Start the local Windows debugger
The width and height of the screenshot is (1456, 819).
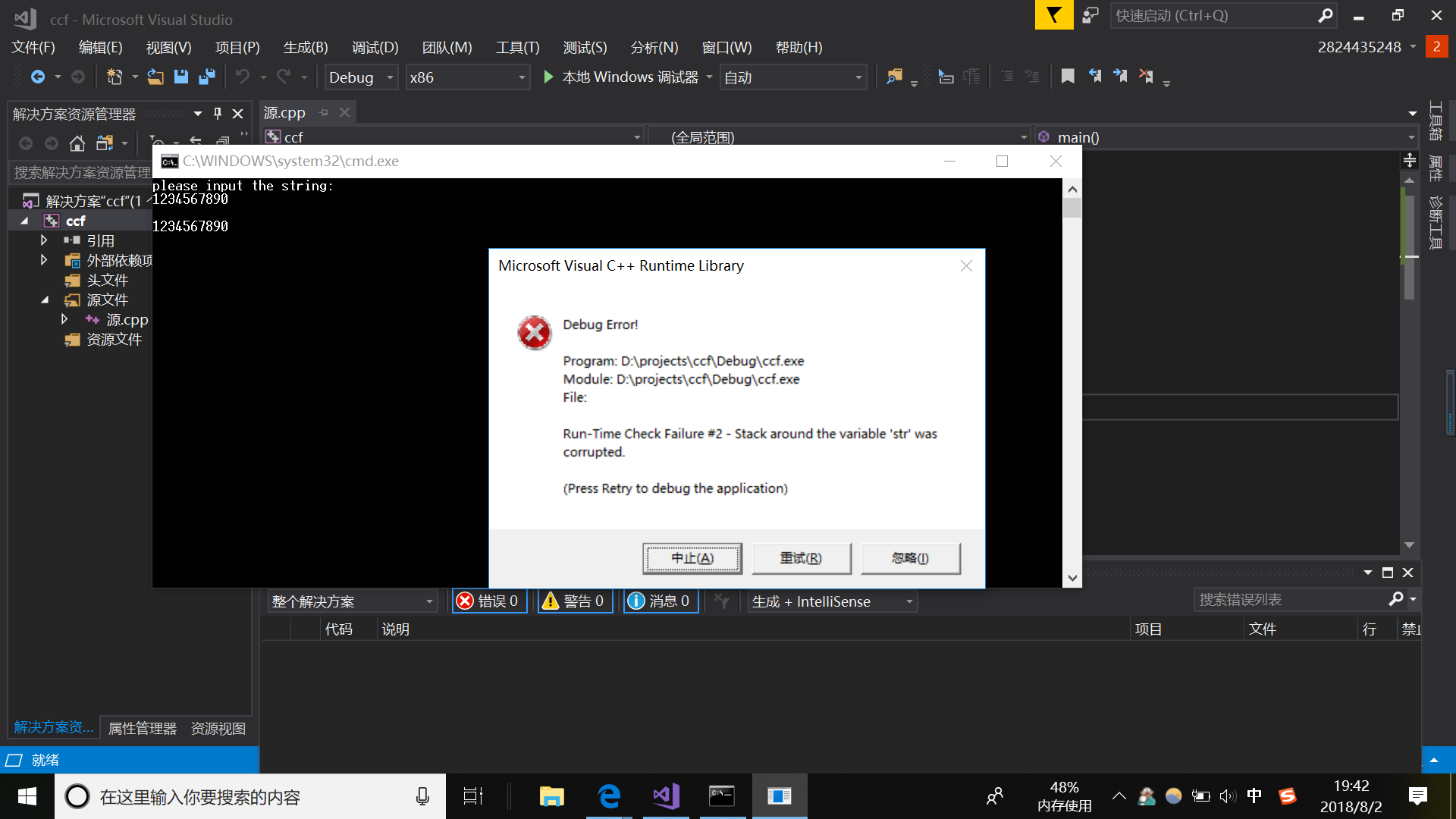[548, 77]
